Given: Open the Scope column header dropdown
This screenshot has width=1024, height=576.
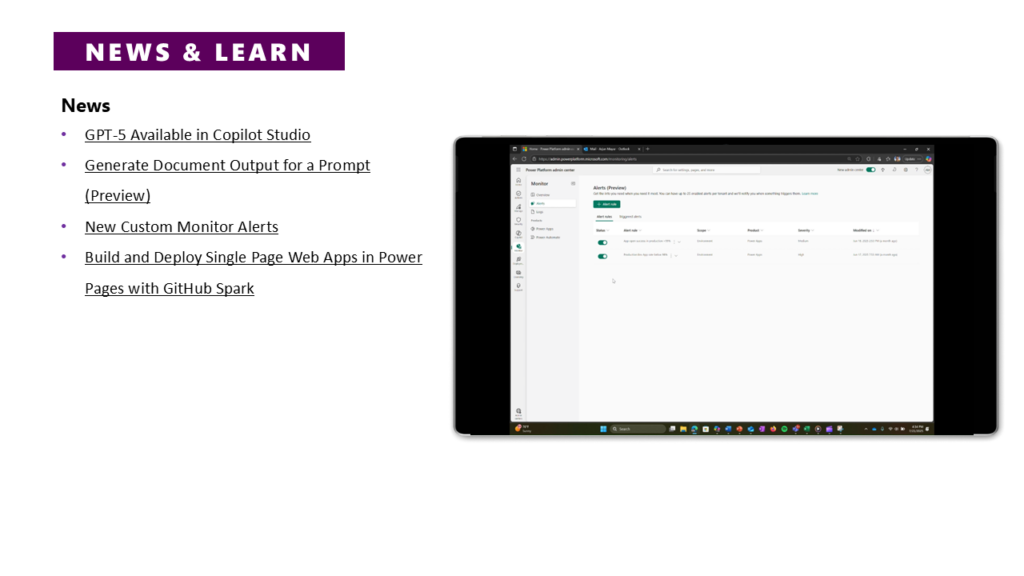Looking at the screenshot, I should point(709,231).
